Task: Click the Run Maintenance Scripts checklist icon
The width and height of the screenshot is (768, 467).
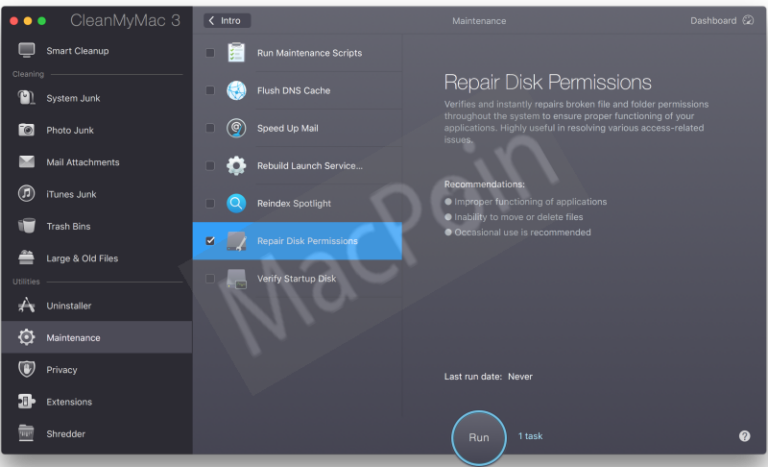Action: click(x=236, y=53)
